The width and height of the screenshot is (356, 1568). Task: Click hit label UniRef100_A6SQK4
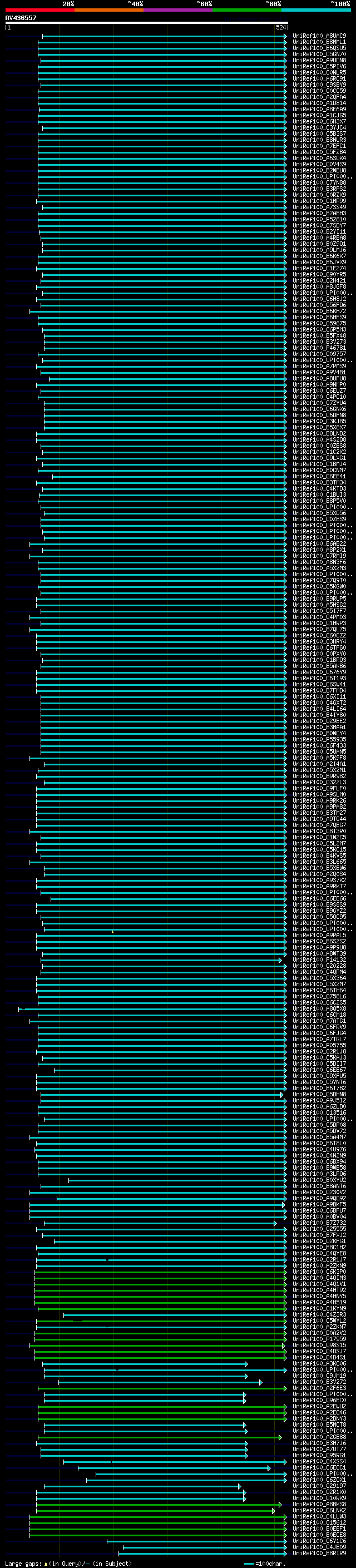pos(319,159)
